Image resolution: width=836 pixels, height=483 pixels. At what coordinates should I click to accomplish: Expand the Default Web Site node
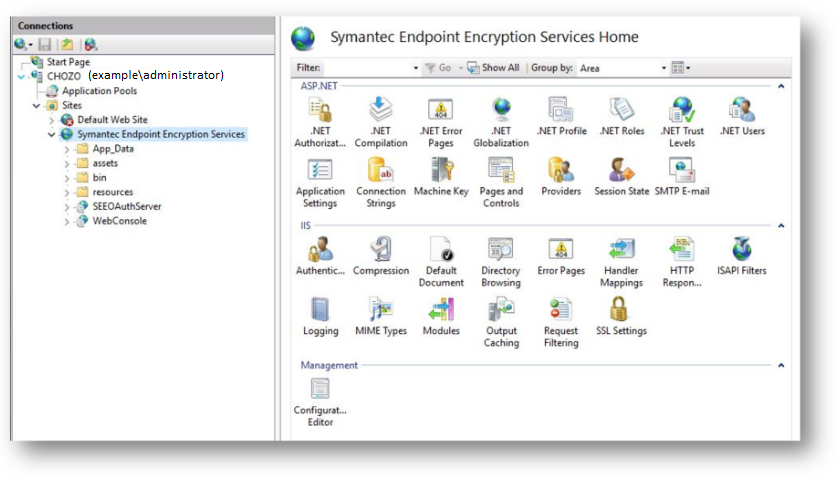(x=52, y=120)
